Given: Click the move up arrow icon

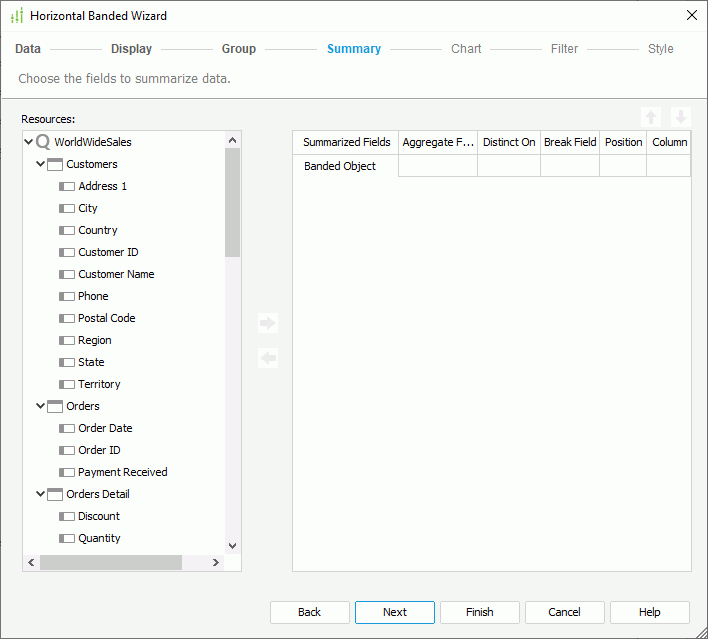Looking at the screenshot, I should [651, 117].
